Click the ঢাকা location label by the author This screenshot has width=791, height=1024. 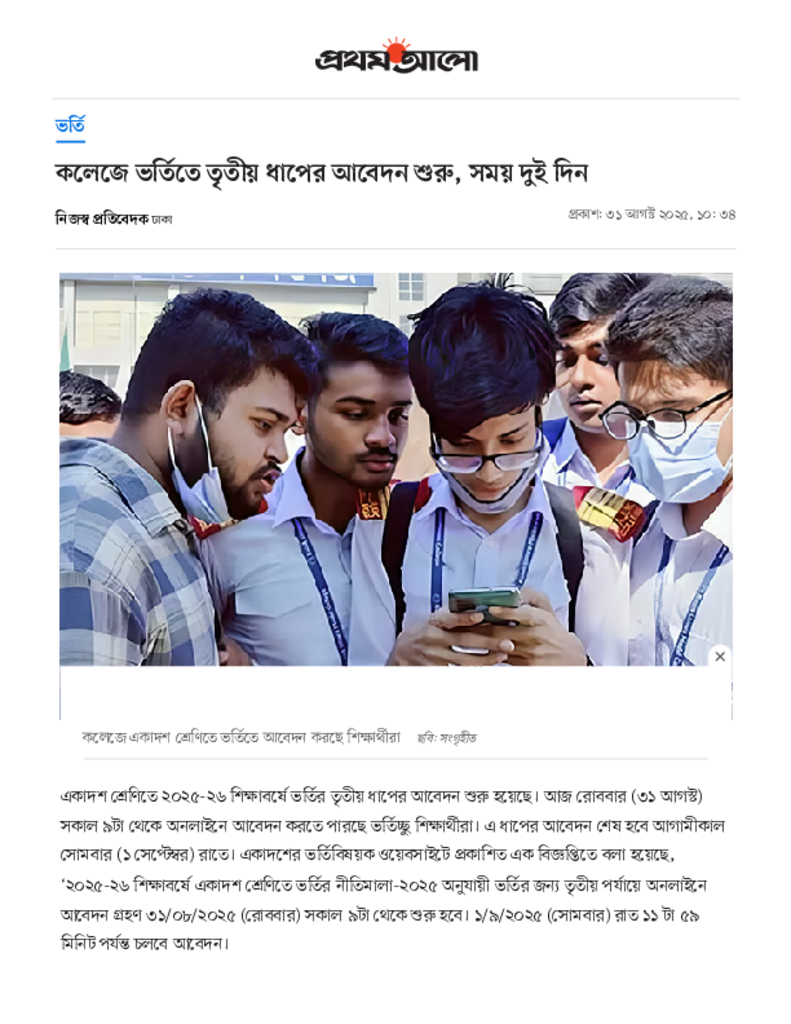click(161, 220)
